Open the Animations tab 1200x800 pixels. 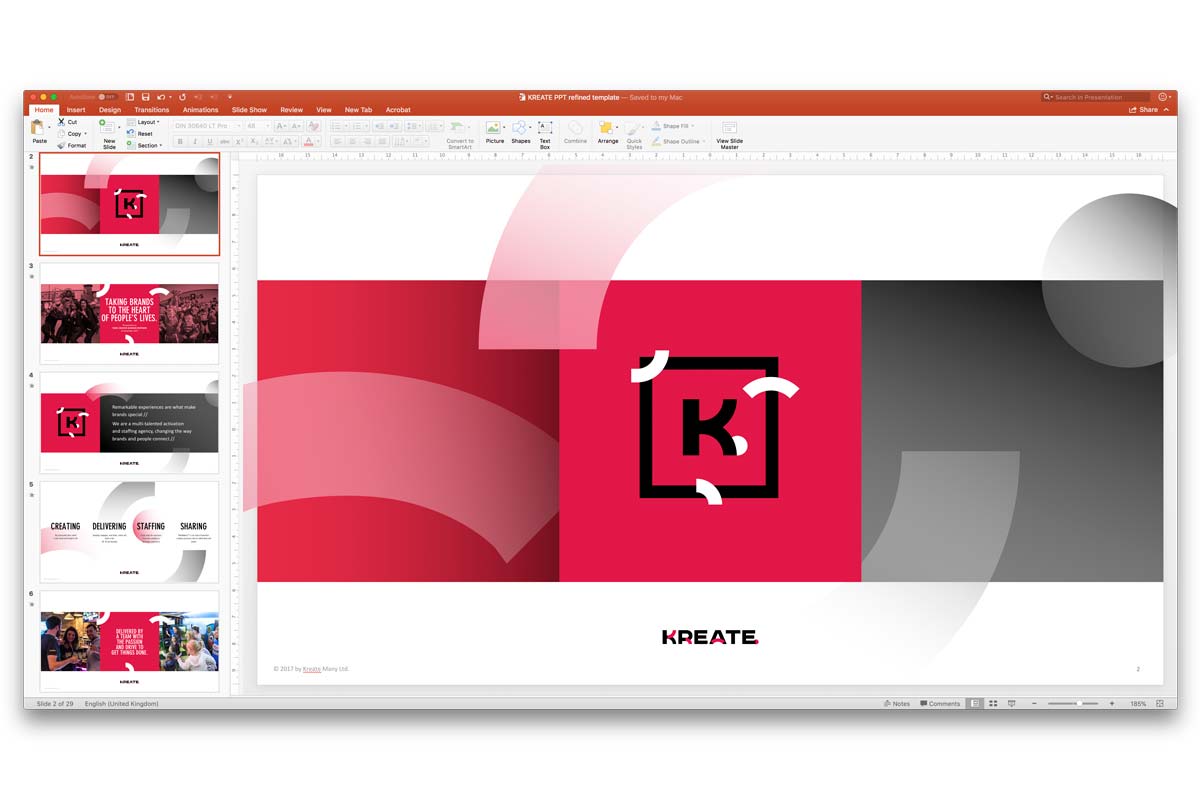(200, 110)
